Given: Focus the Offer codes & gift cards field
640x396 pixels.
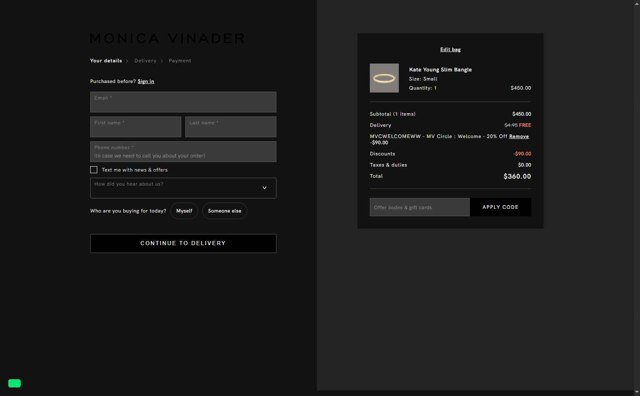Looking at the screenshot, I should click(x=420, y=207).
